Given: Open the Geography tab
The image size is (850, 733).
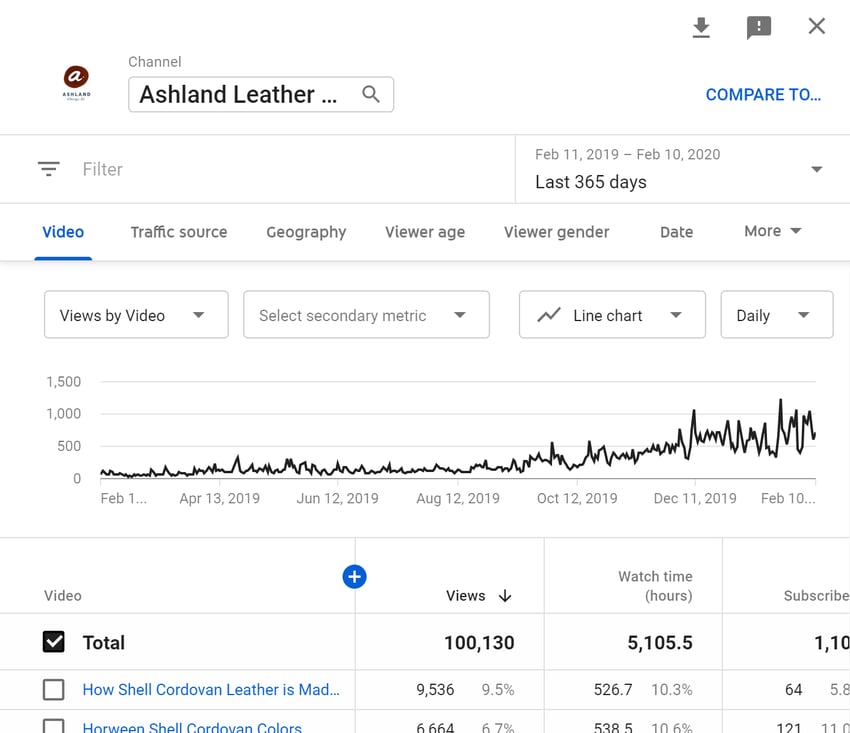Looking at the screenshot, I should (306, 232).
